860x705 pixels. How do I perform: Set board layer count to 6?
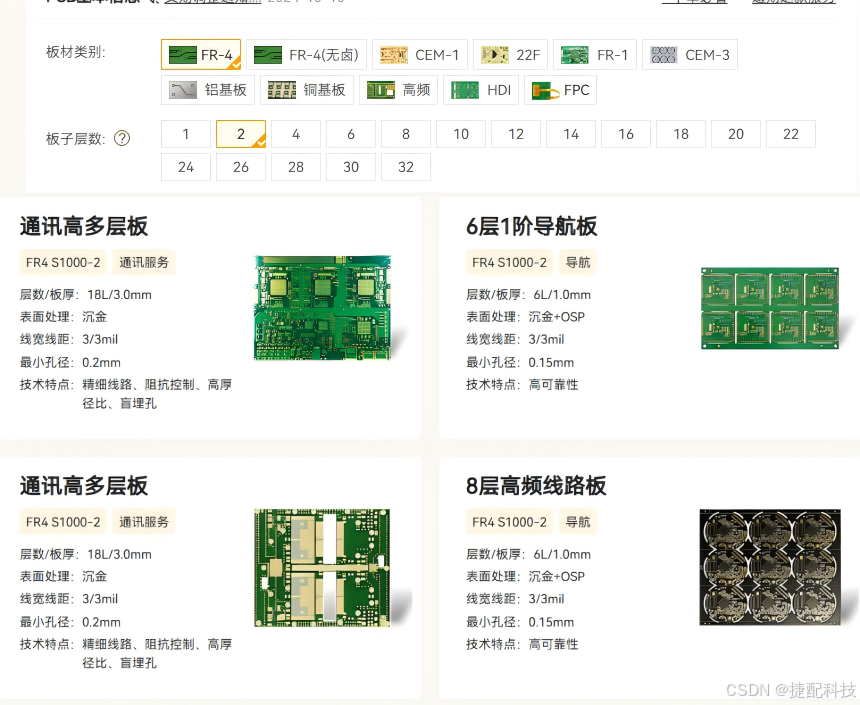(351, 134)
